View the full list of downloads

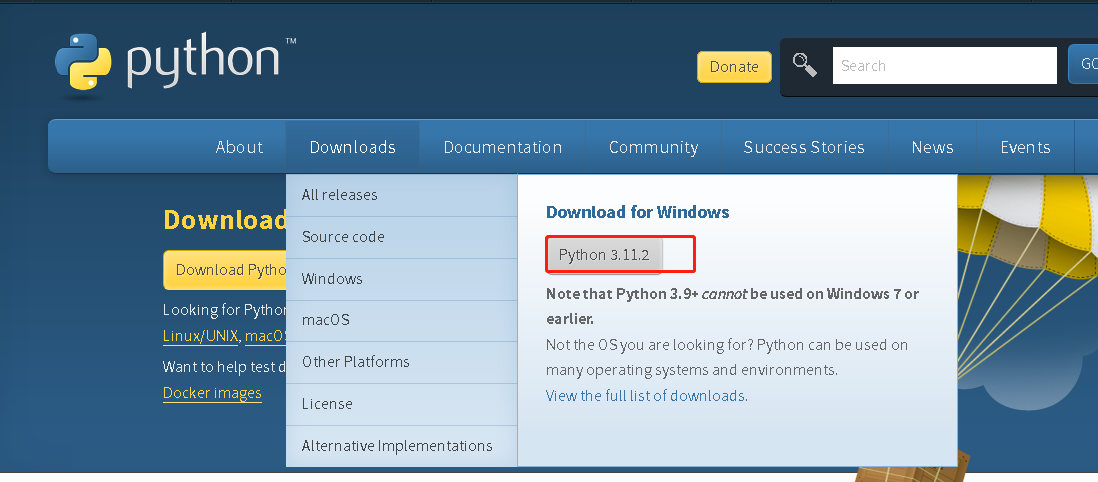645,396
